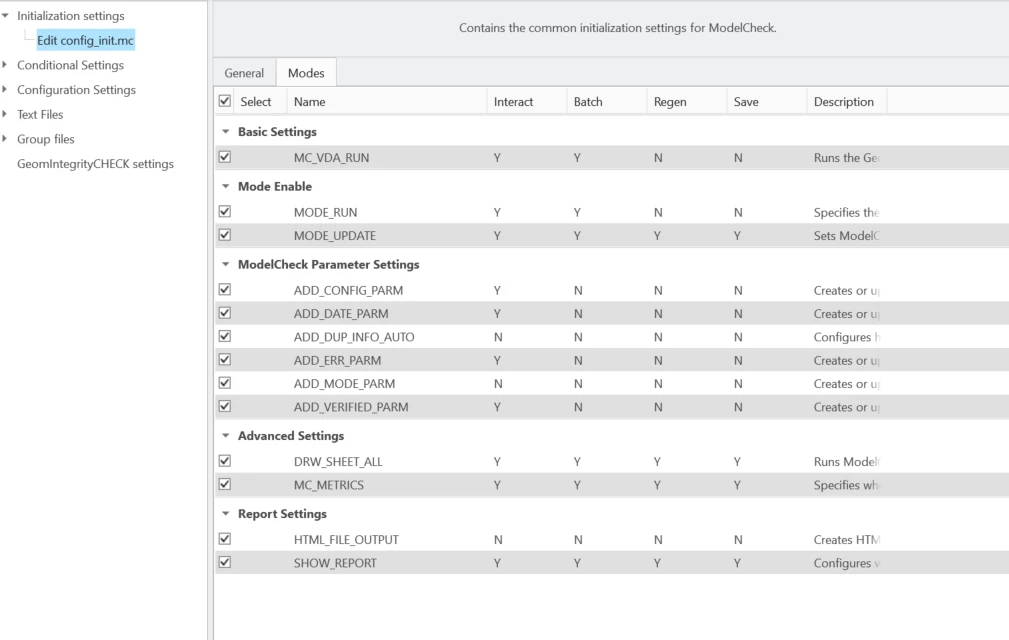Select Edit config_init.mc tree item

tap(86, 41)
